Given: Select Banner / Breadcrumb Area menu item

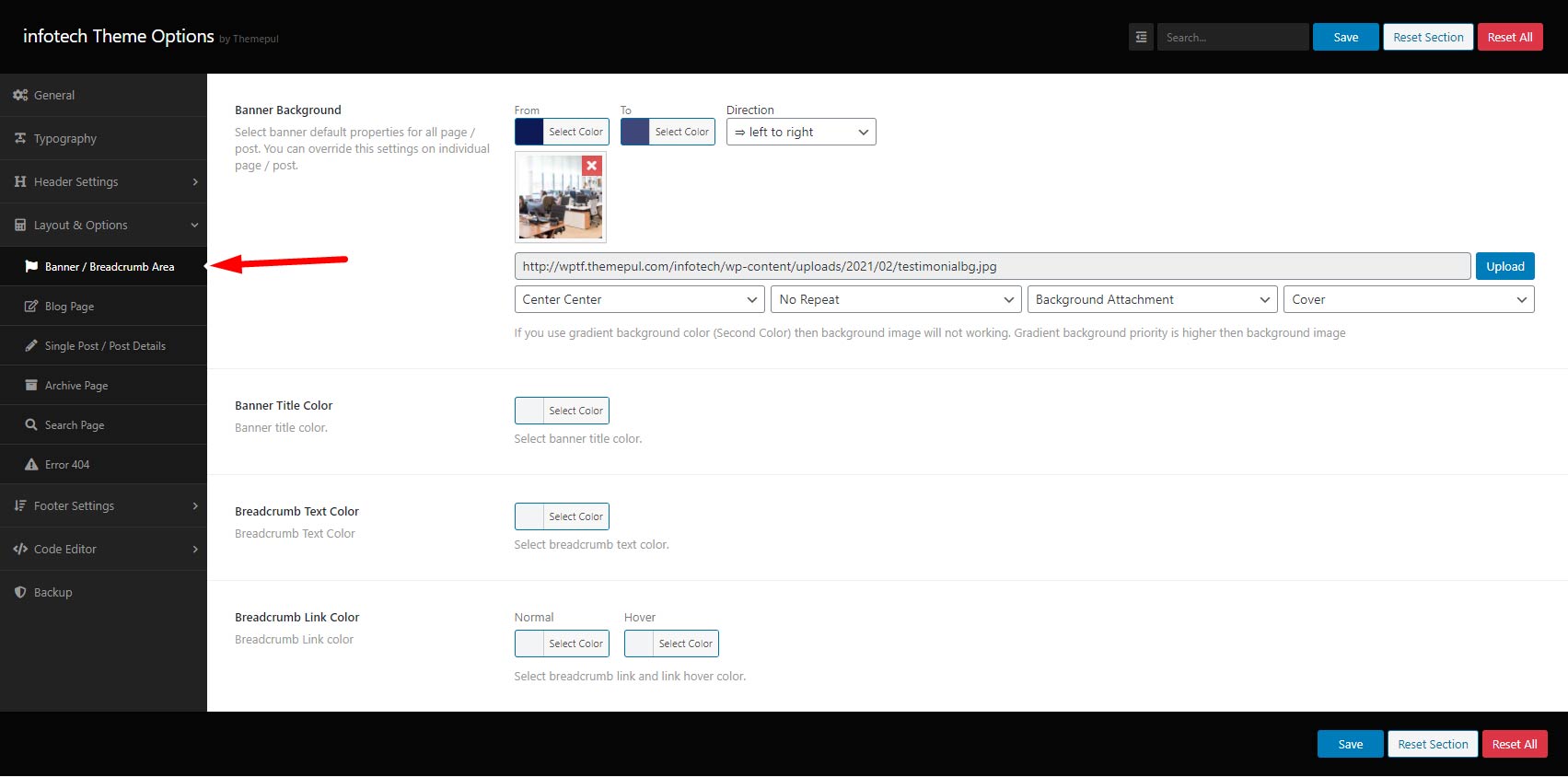Looking at the screenshot, I should tap(103, 266).
